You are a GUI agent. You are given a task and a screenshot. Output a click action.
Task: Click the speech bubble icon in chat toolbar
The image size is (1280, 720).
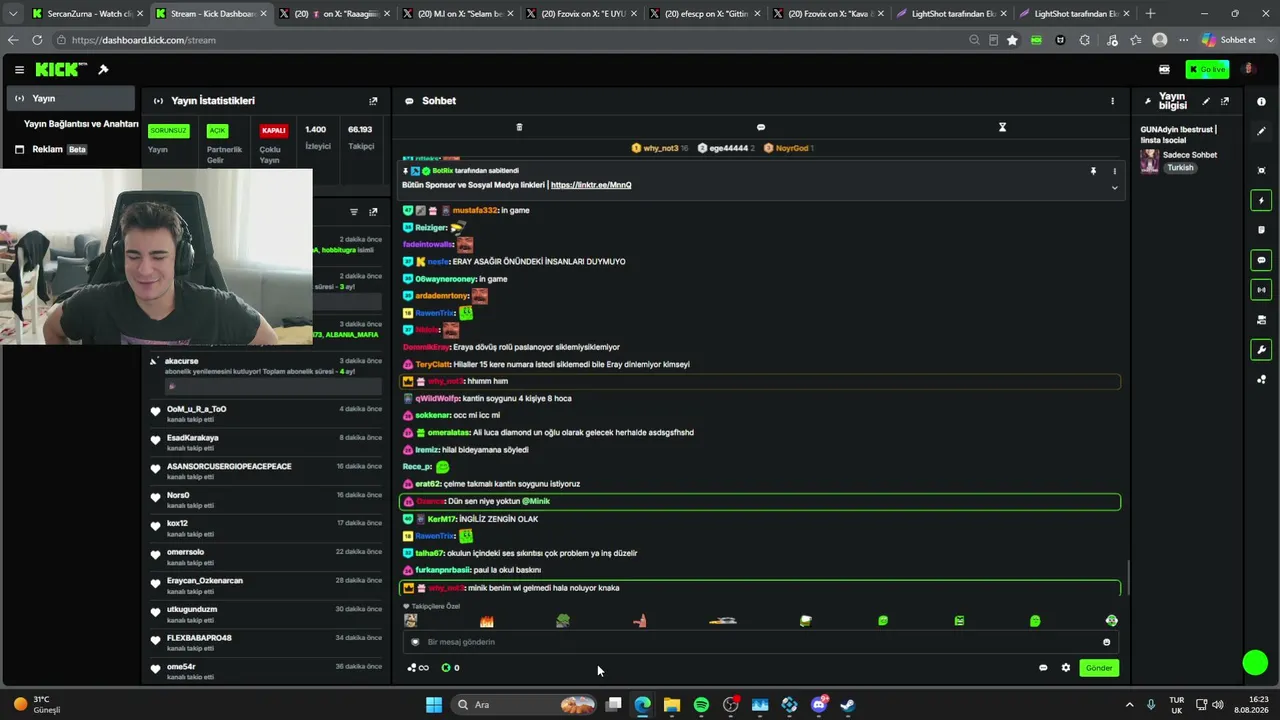pos(761,127)
